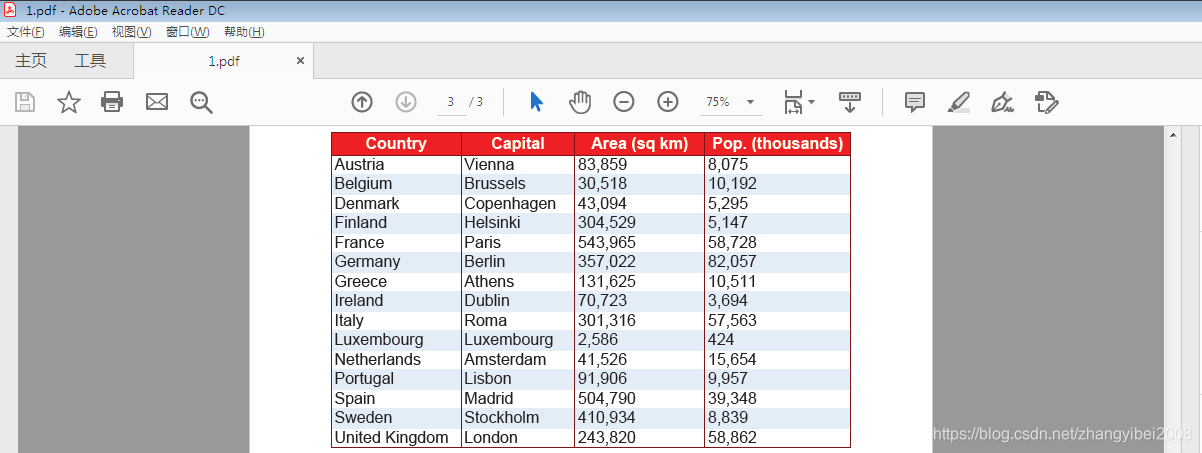Close the 1.pdf tab
The height and width of the screenshot is (453, 1202).
(x=300, y=61)
